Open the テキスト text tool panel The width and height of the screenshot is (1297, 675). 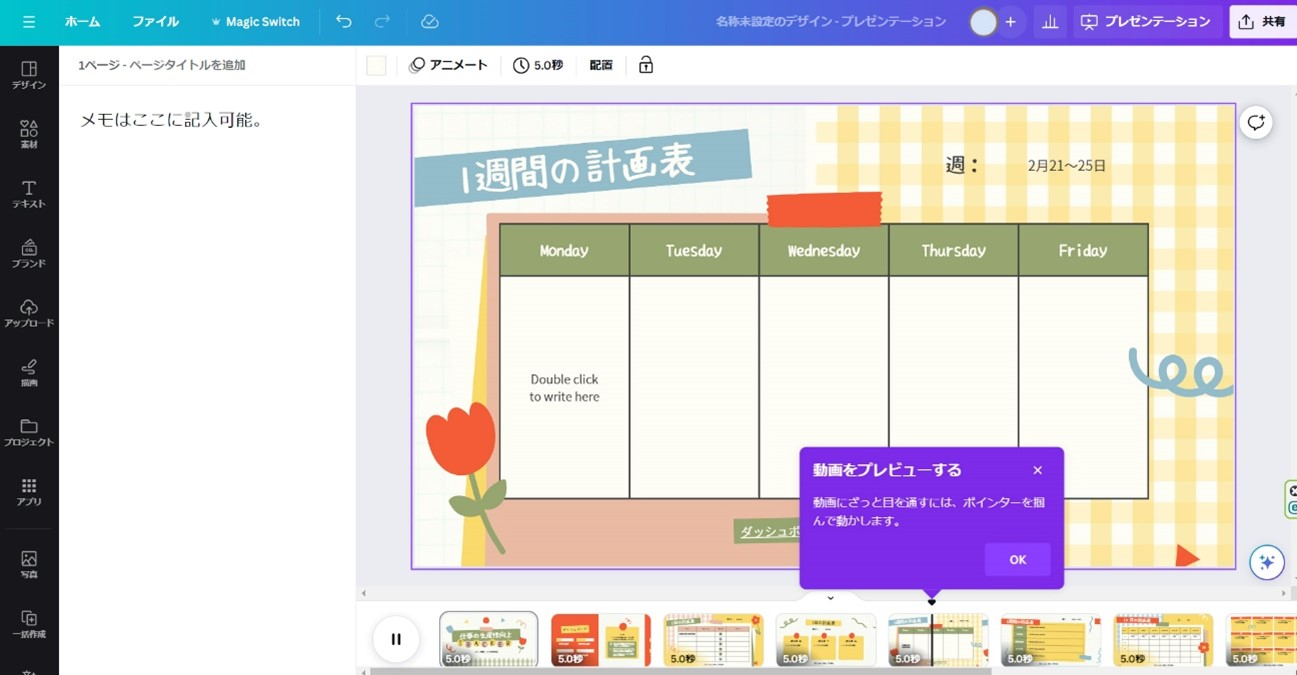click(29, 194)
